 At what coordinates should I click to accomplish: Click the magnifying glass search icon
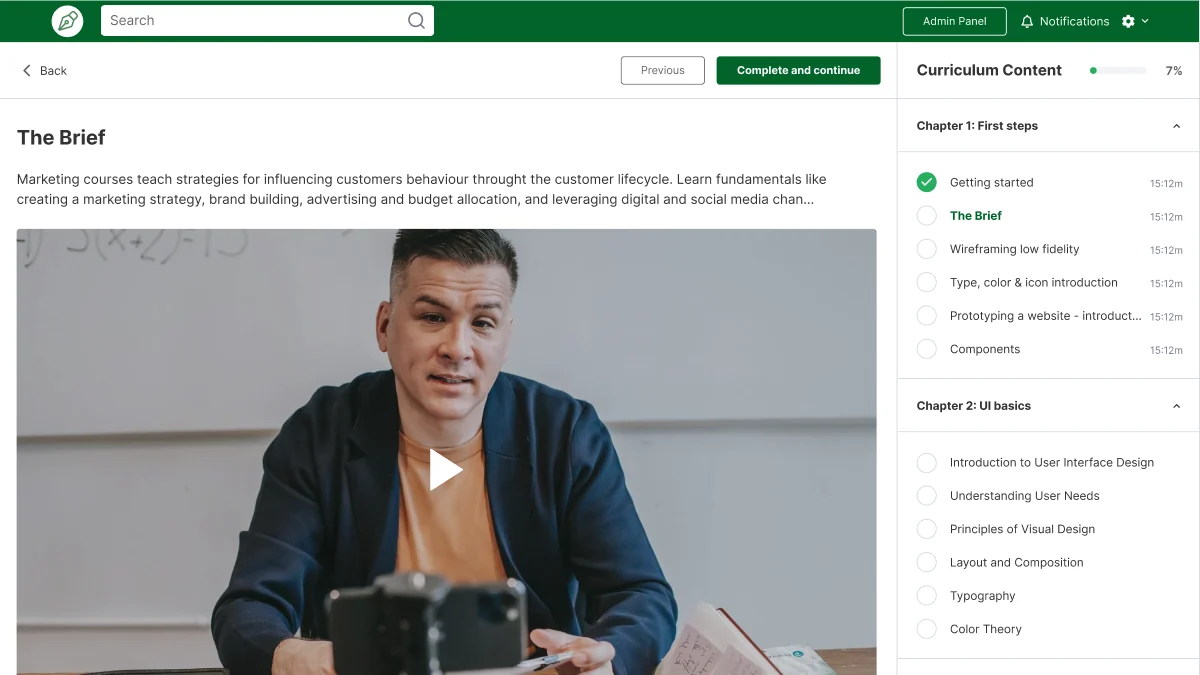tap(416, 20)
